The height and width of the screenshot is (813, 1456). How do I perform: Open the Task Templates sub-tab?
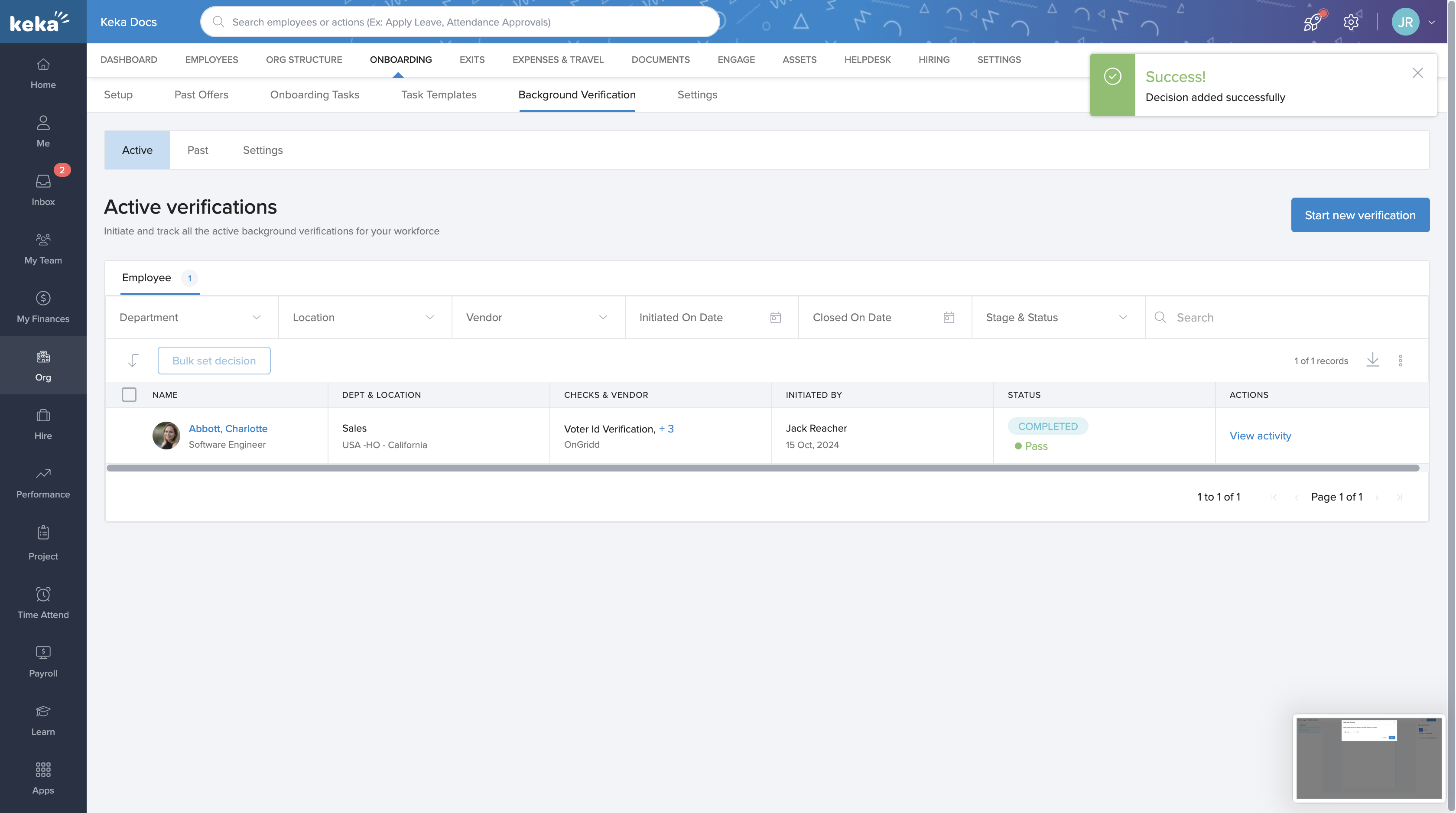(x=439, y=94)
